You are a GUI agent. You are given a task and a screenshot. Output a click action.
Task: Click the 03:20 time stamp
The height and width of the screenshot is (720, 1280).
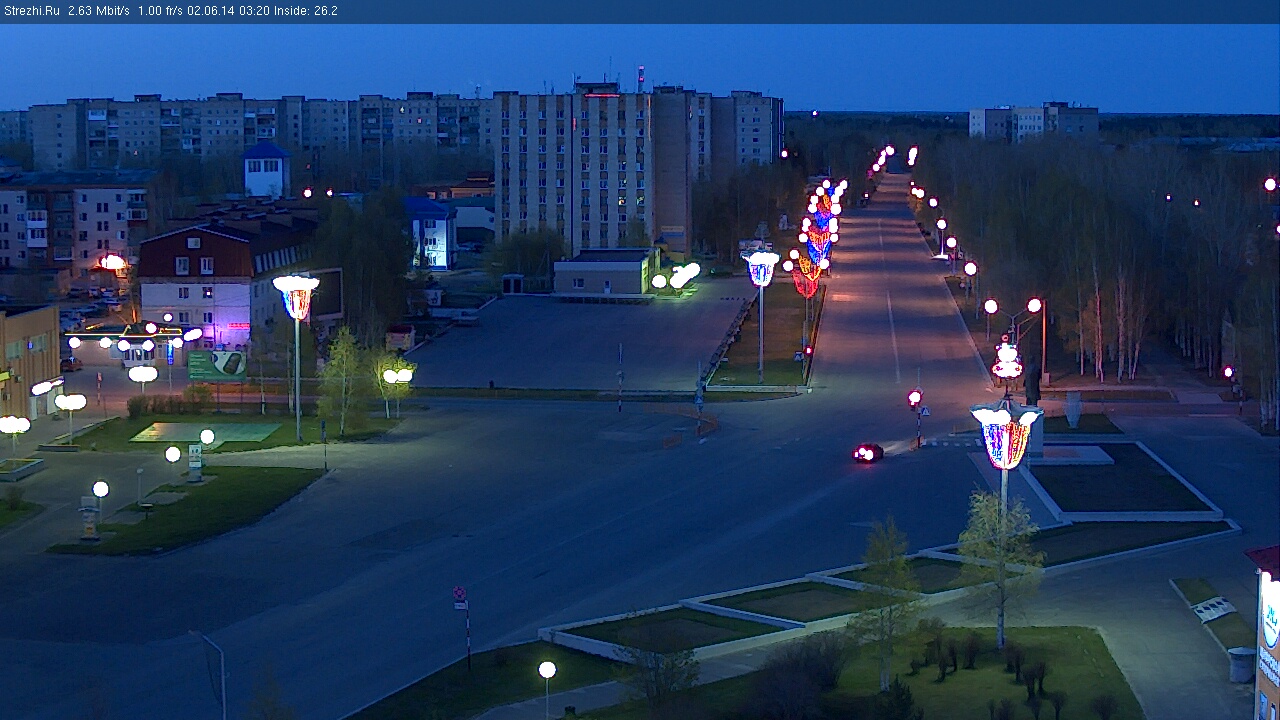(x=254, y=11)
